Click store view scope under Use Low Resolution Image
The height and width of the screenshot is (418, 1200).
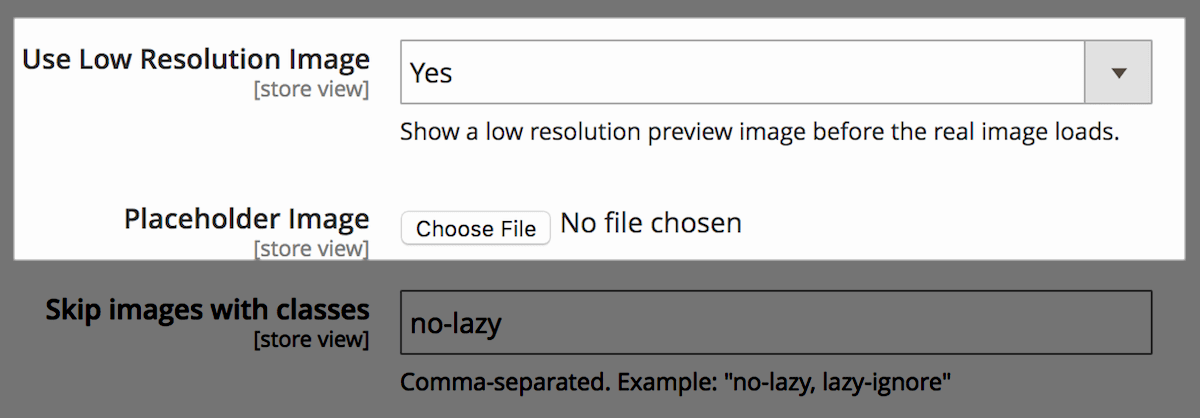point(311,91)
